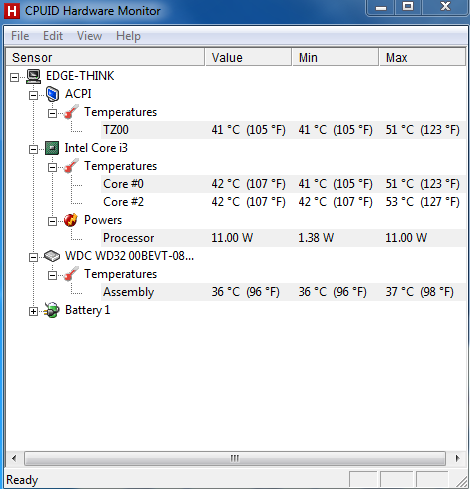
Task: Expand the Battery 1 node
Action: pos(33,311)
